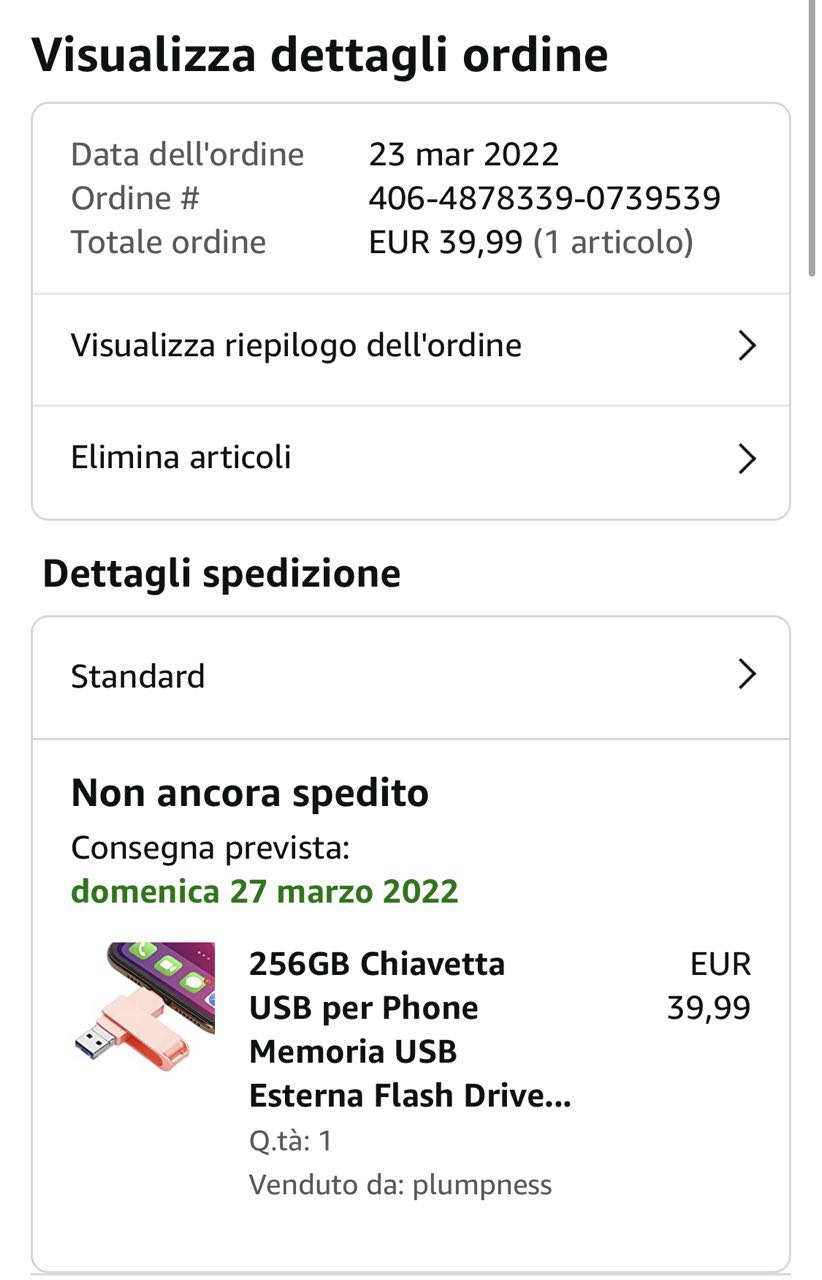Tap the Non ancora spedito status heading
822x1280 pixels.
tap(250, 793)
